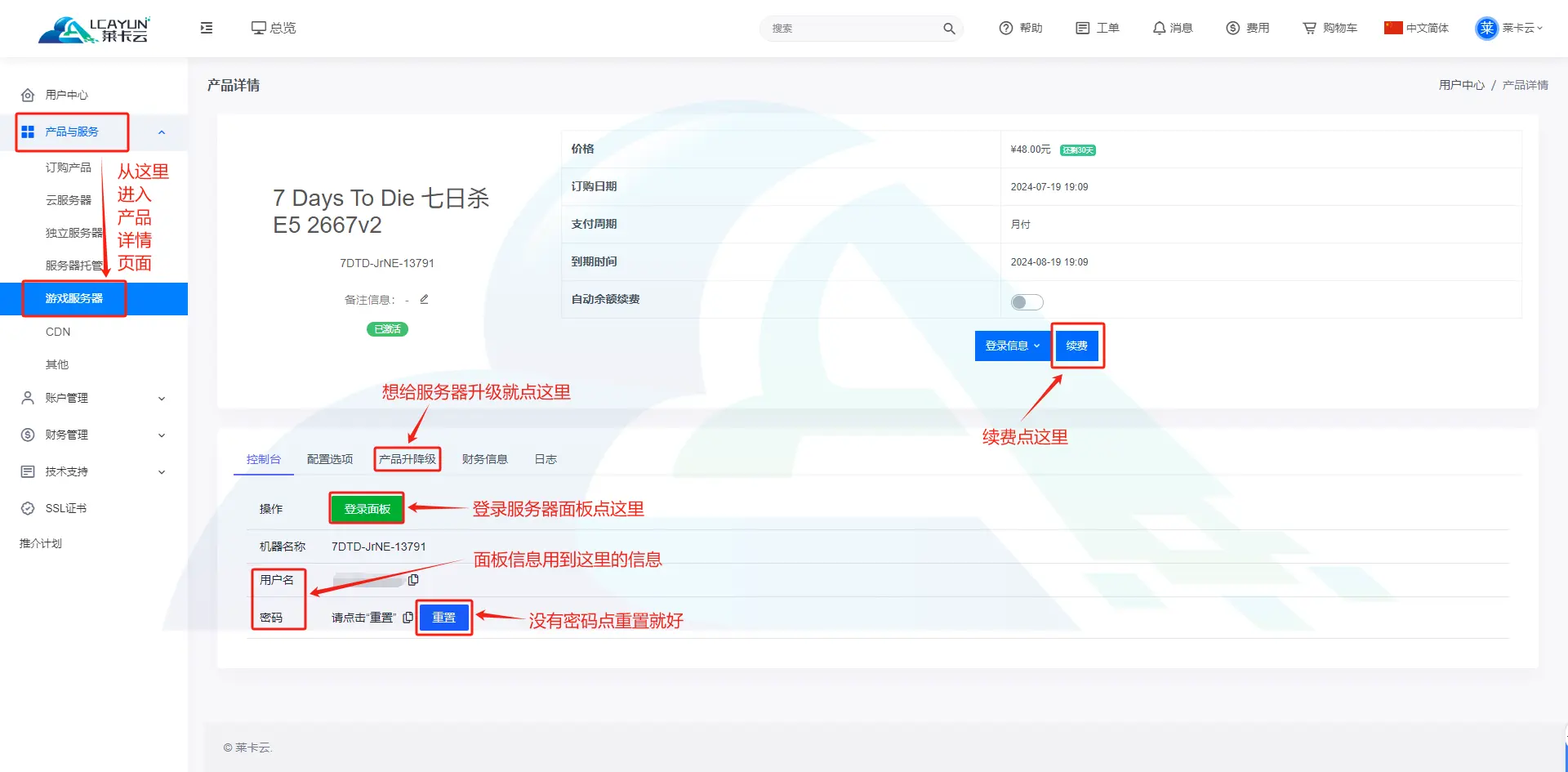Viewport: 1568px width, 772px height.
Task: Click the SSL证书 icon
Action: (28, 508)
